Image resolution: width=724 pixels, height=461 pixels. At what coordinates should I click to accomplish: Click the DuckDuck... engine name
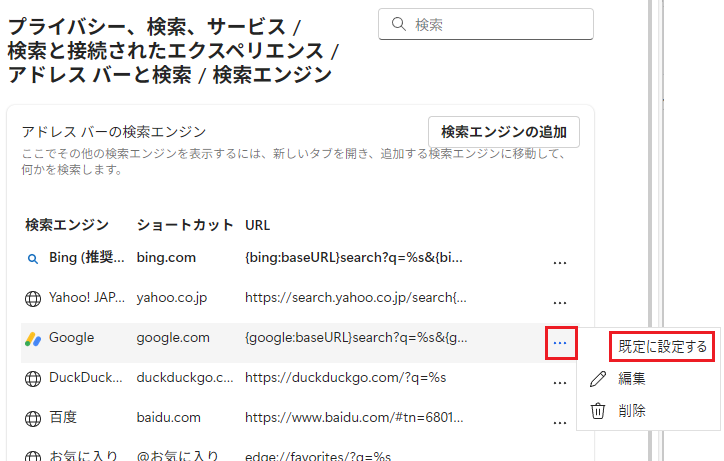(86, 377)
